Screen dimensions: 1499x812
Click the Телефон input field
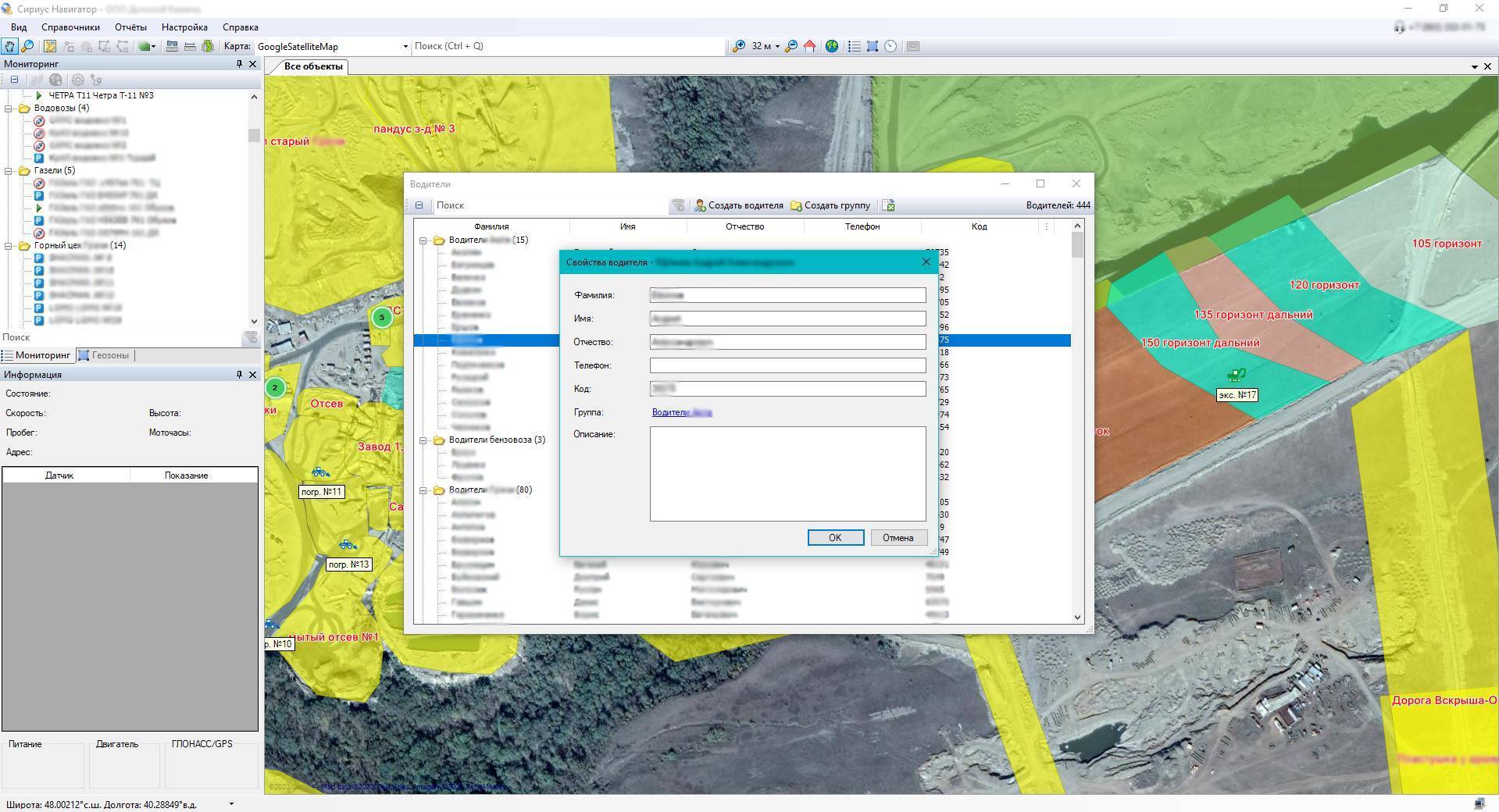click(x=787, y=365)
